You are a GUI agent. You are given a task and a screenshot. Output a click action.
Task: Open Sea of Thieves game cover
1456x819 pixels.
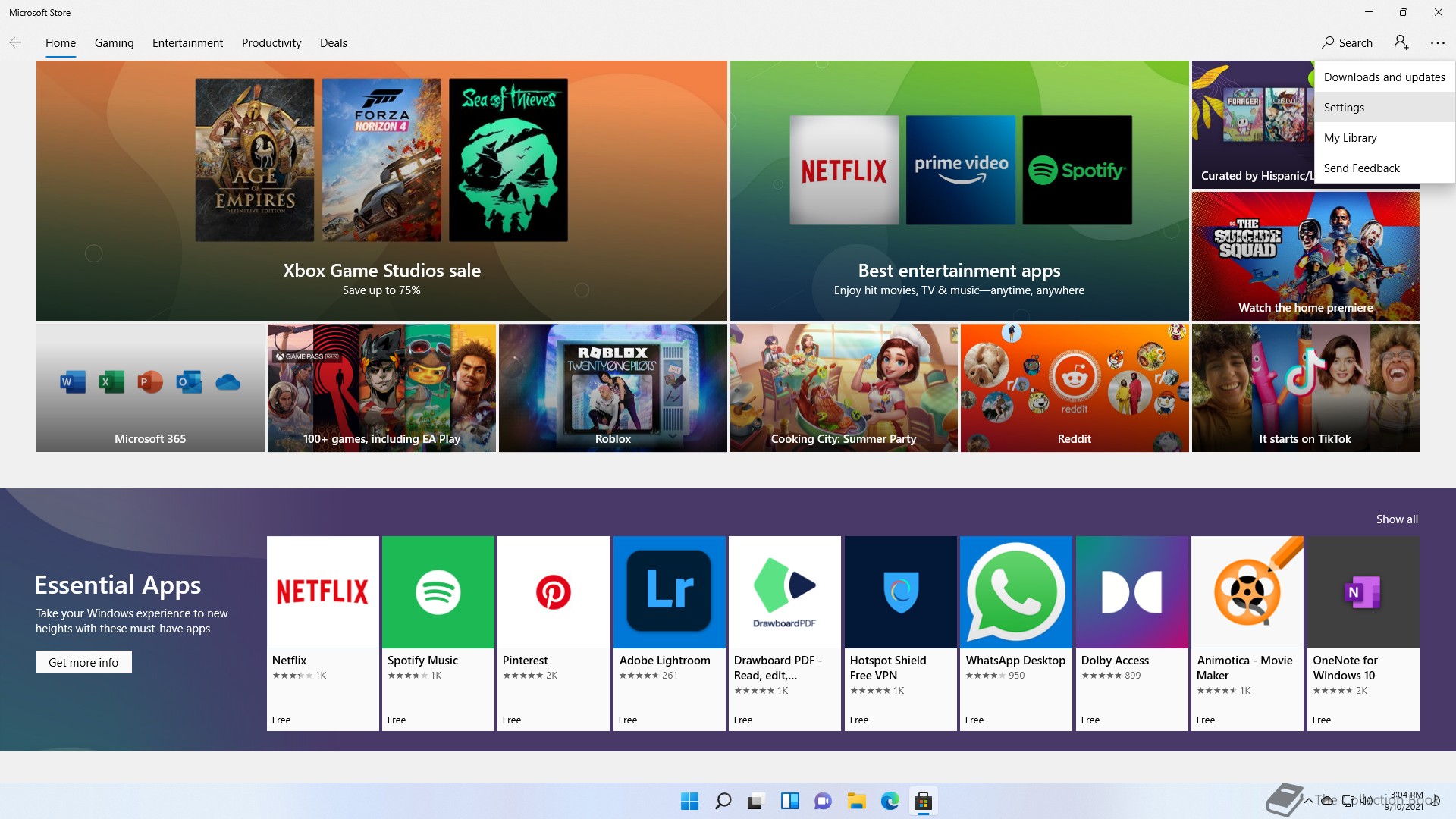[508, 160]
